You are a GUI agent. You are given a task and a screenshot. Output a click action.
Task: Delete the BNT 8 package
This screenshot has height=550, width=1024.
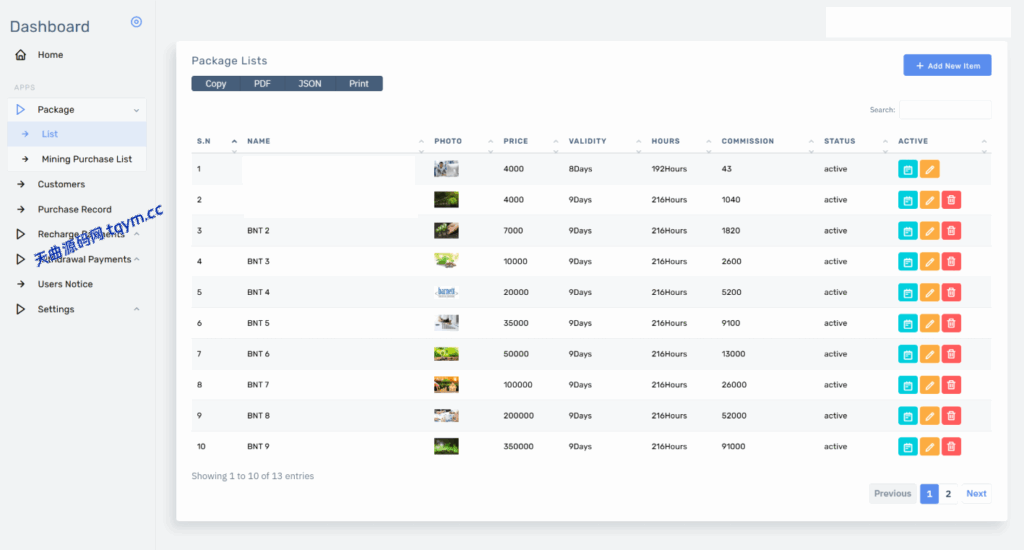pyautogui.click(x=952, y=415)
